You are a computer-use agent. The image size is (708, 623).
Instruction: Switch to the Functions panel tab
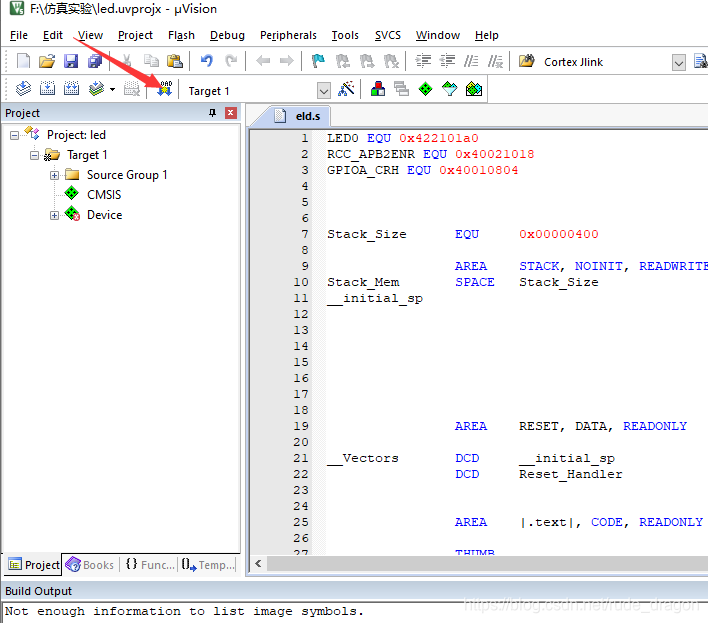pyautogui.click(x=150, y=565)
